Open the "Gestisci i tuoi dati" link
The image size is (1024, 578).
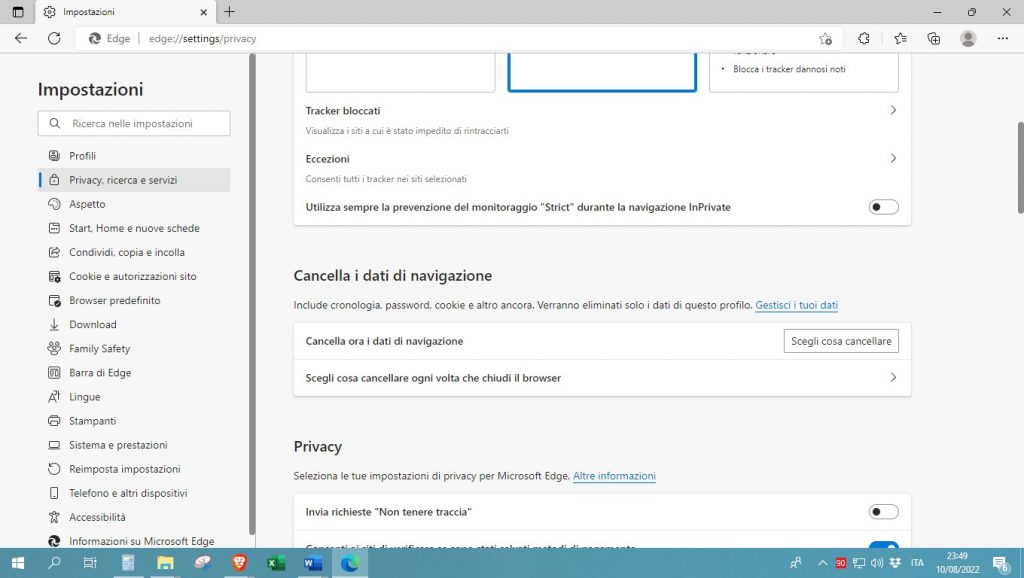click(x=796, y=304)
